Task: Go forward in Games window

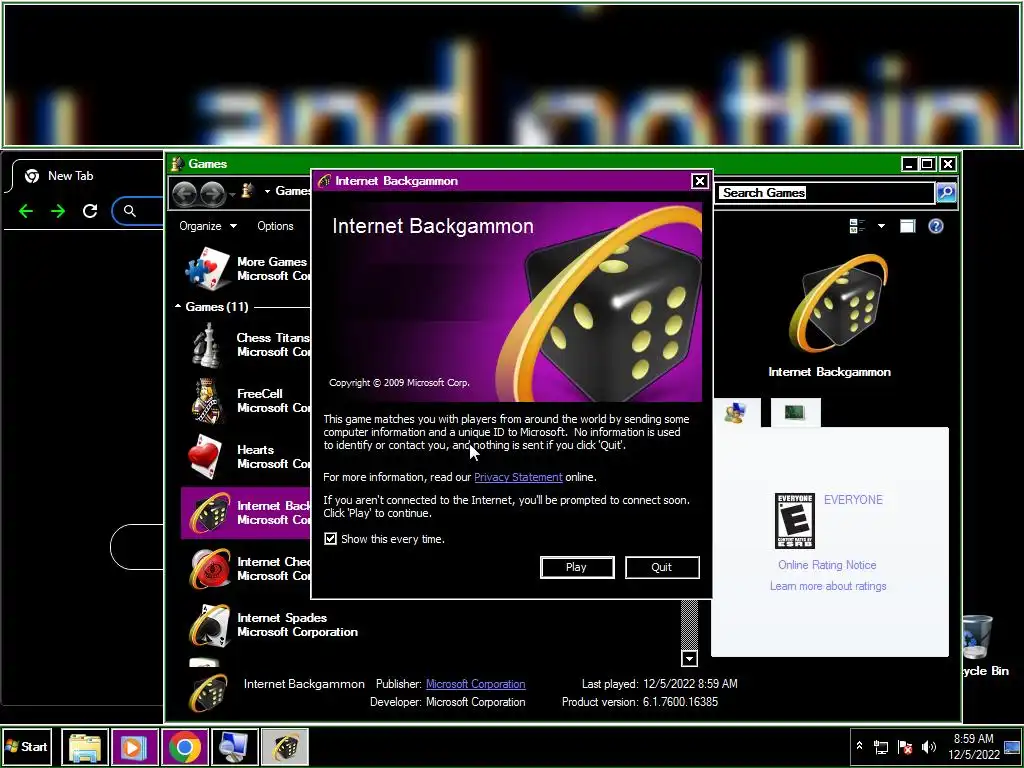Action: (212, 193)
